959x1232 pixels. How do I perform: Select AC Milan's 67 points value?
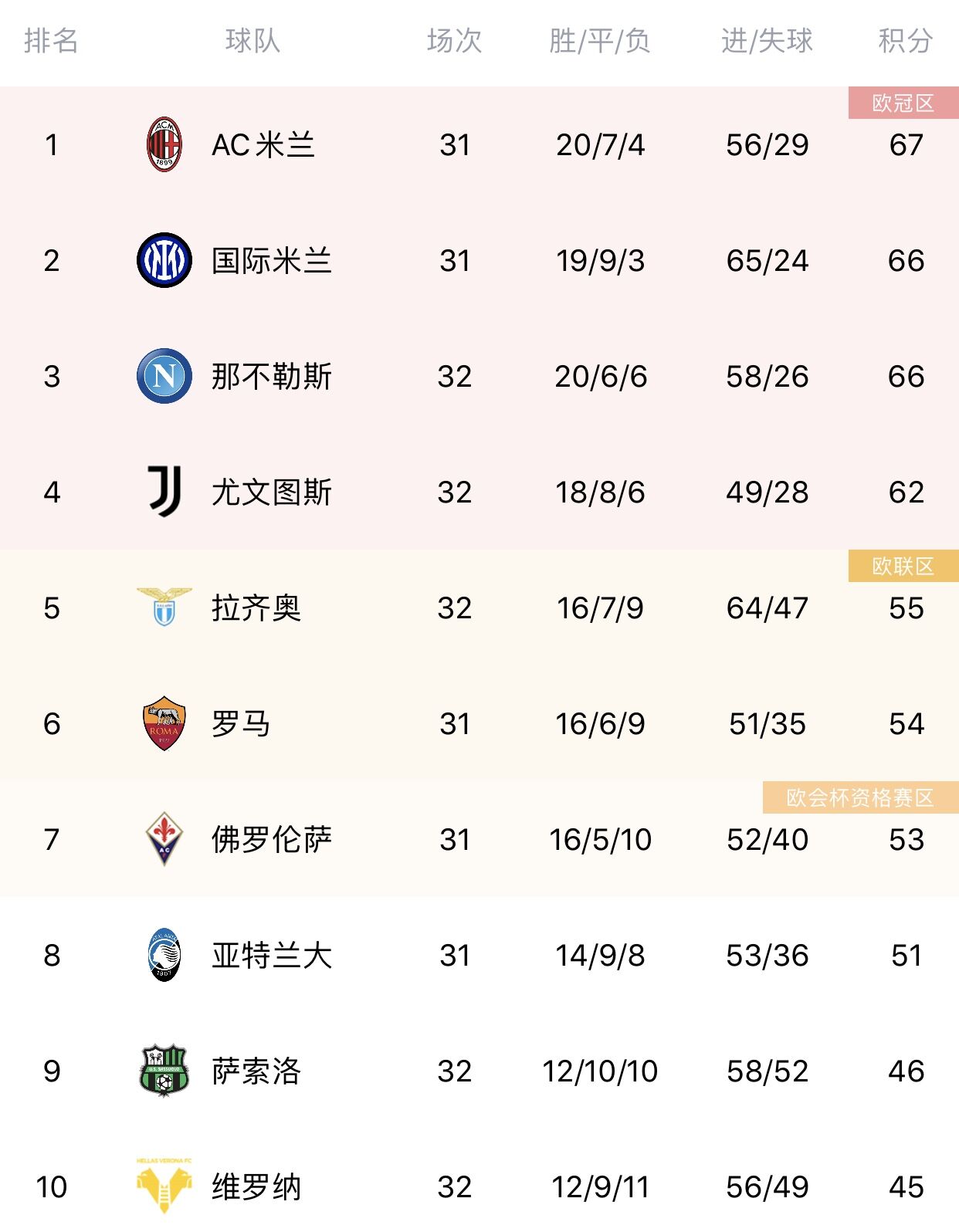tap(906, 145)
